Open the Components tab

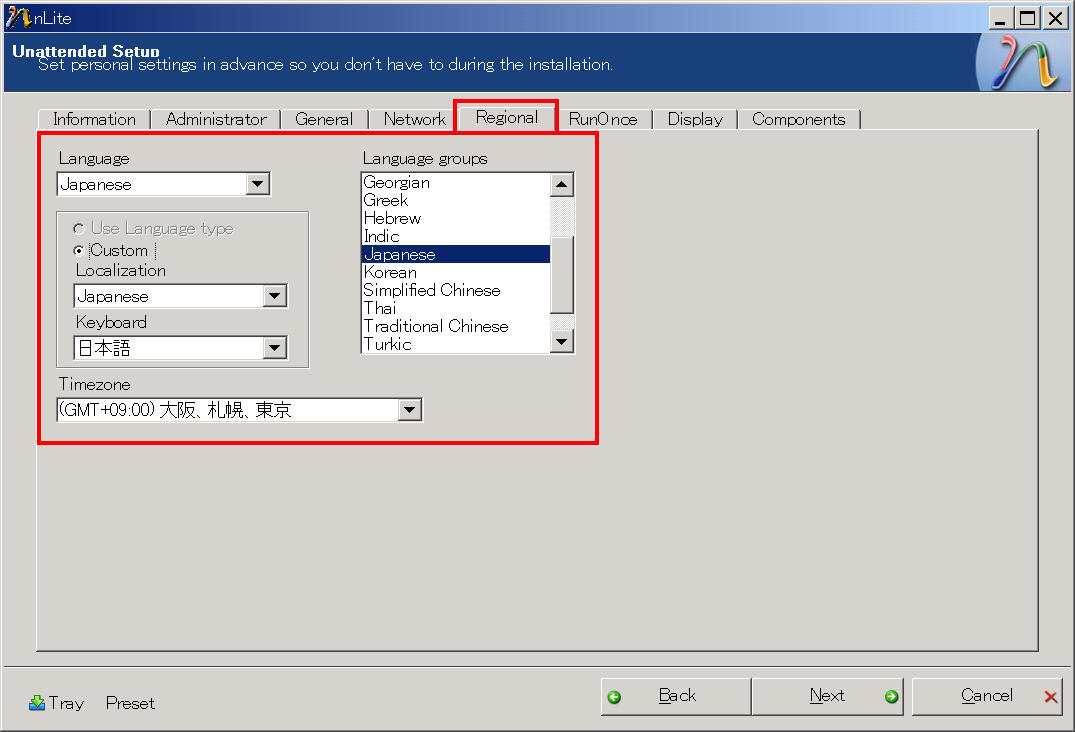click(x=799, y=118)
